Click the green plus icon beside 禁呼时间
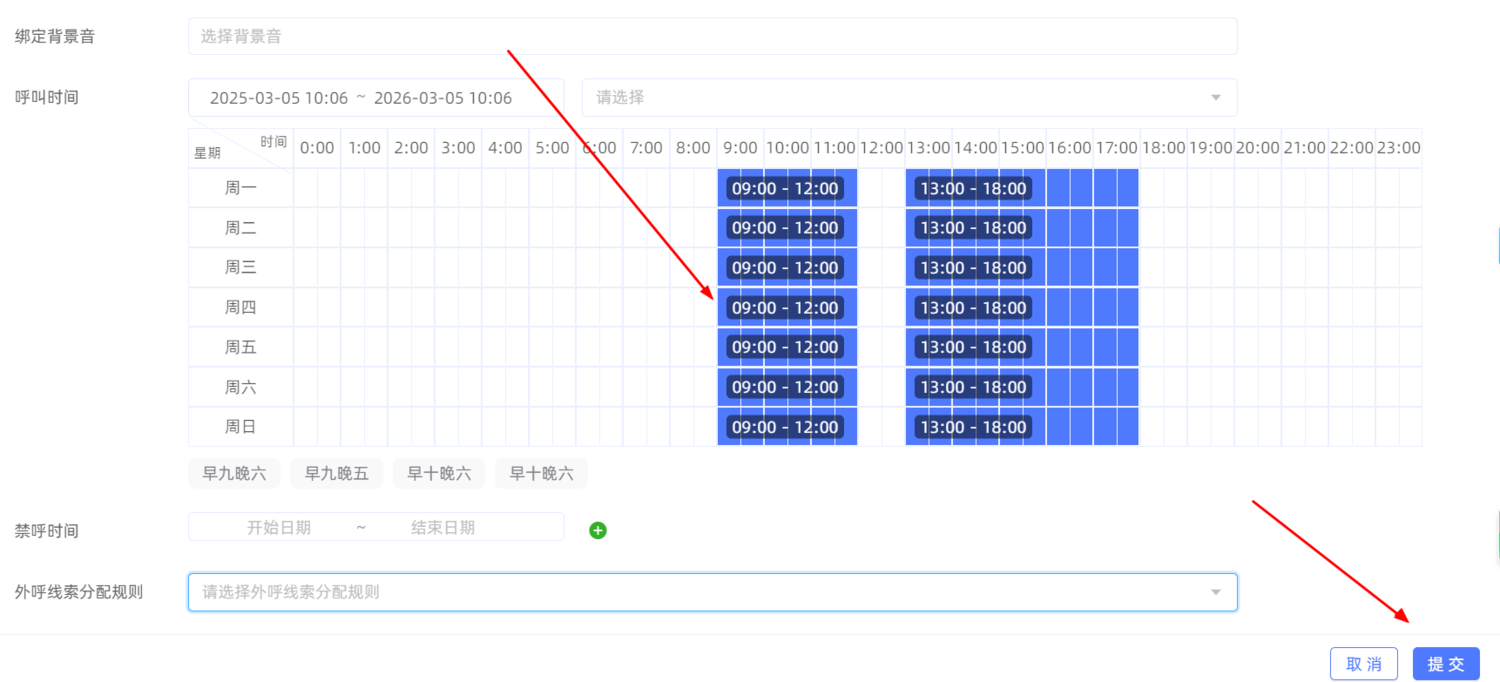Viewport: 1500px width, 682px height. click(598, 530)
